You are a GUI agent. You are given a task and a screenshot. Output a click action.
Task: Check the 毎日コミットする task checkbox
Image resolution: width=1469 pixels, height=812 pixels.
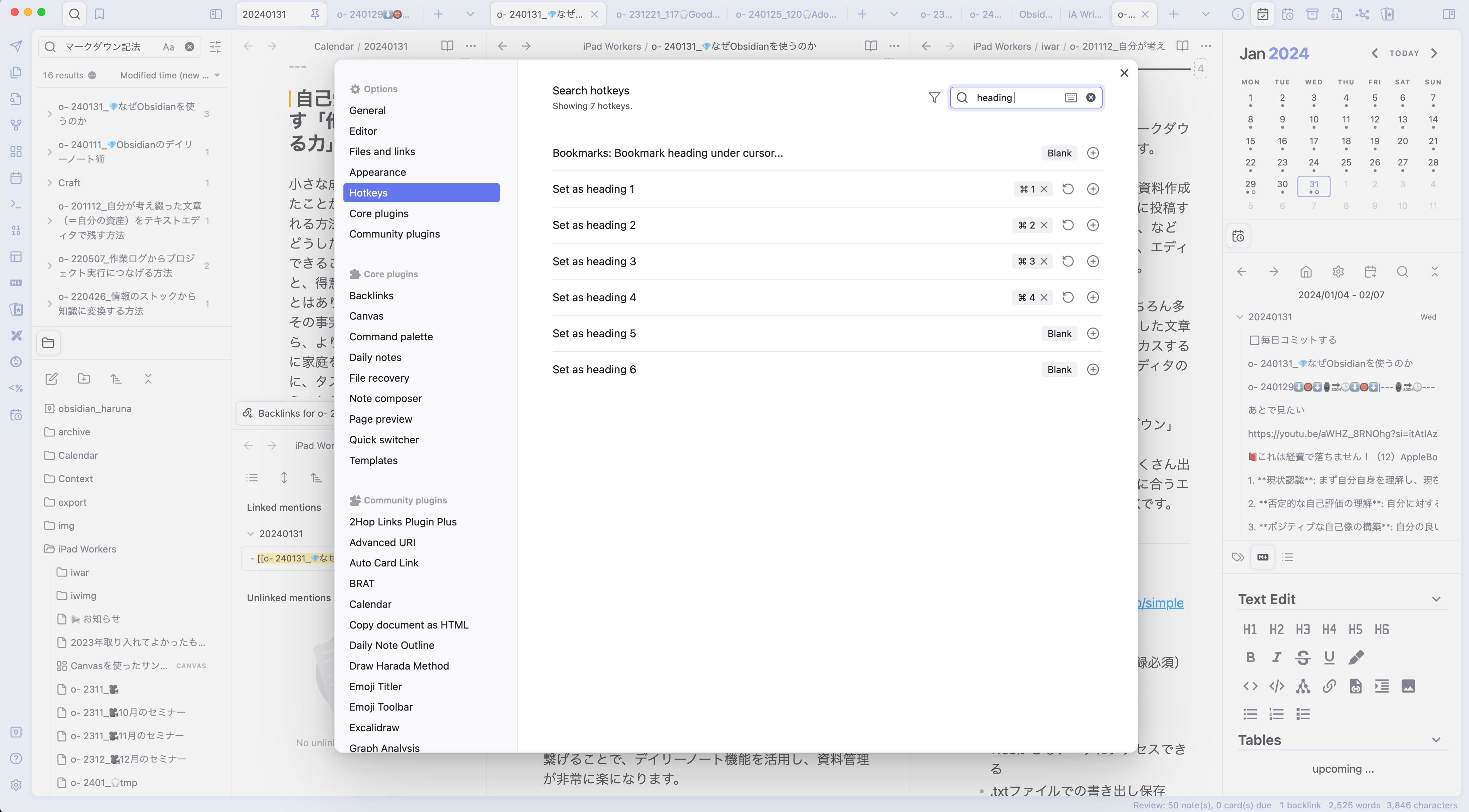(x=1254, y=340)
